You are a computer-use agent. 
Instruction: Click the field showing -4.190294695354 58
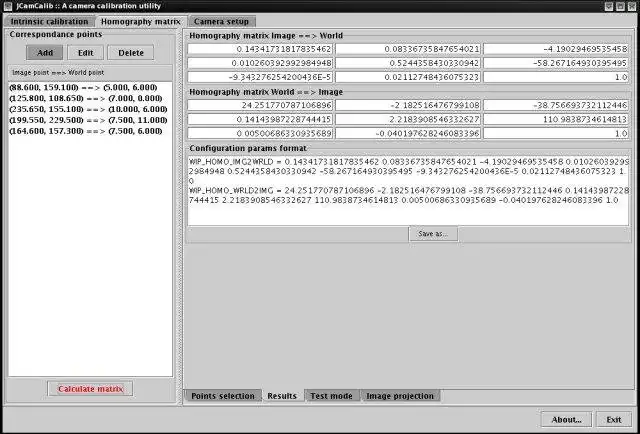pyautogui.click(x=556, y=49)
